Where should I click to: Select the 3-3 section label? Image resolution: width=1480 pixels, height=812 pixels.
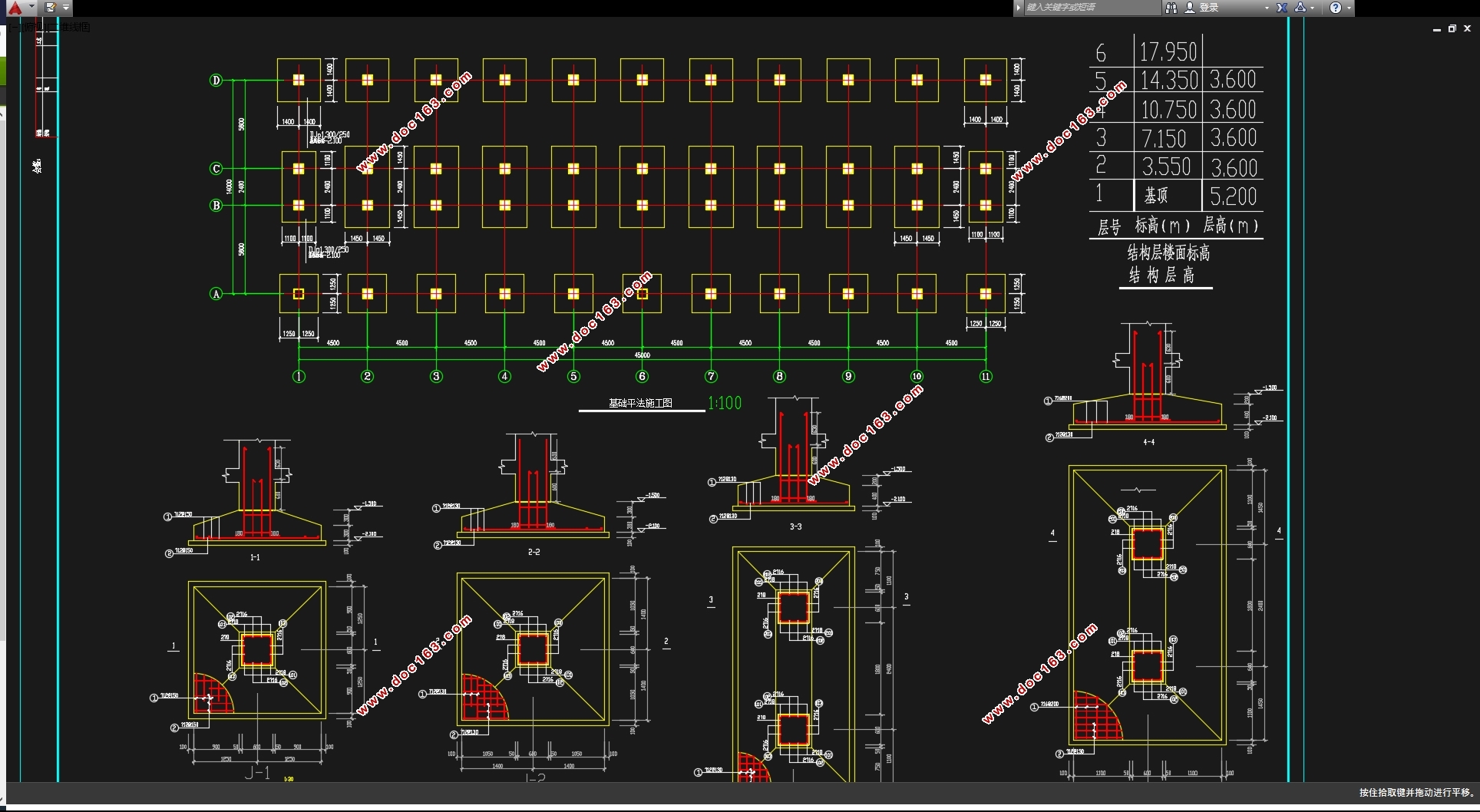pos(795,526)
